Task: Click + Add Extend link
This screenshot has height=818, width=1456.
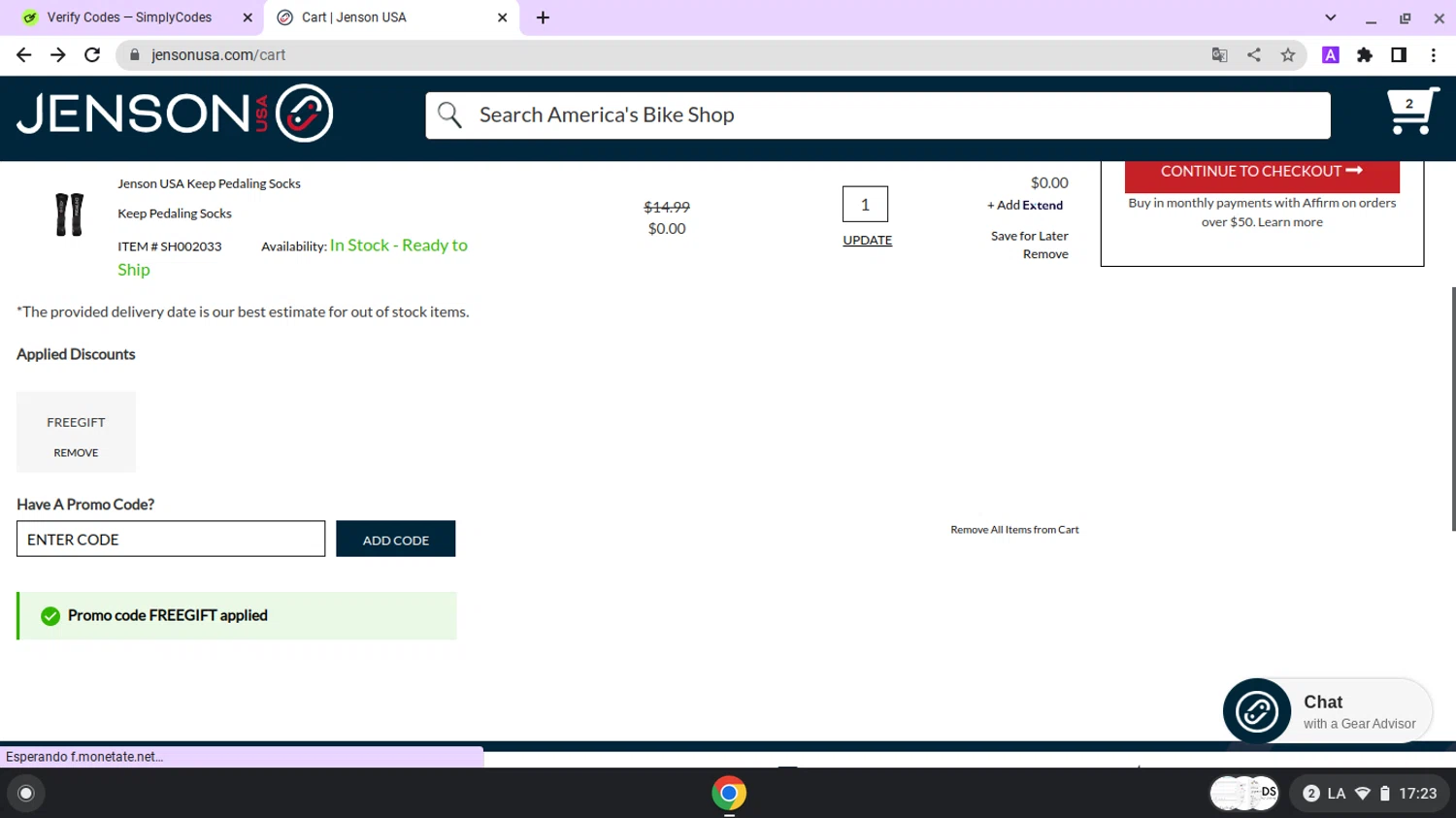Action: [1025, 205]
